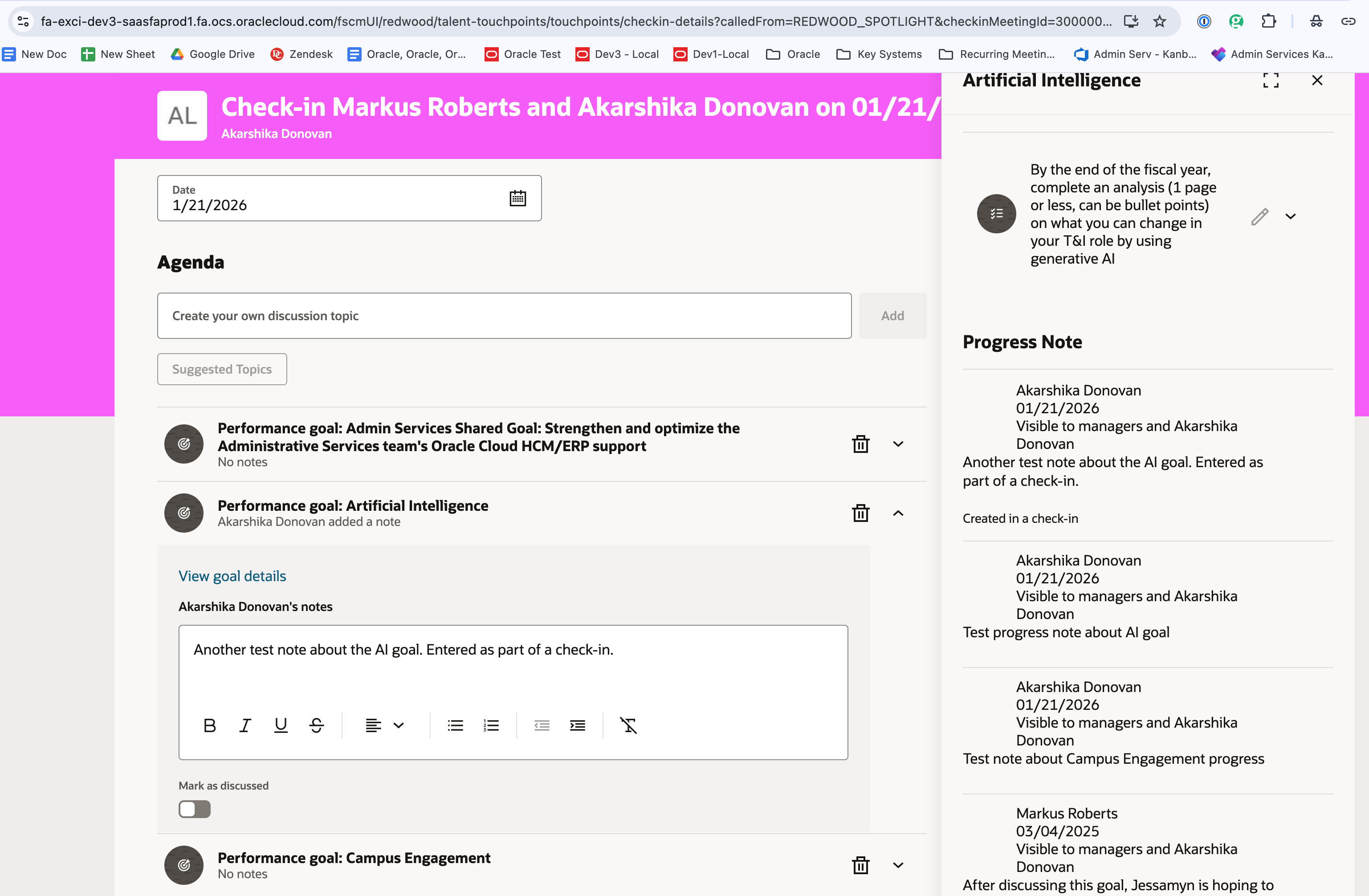Open the date picker calendar icon
Viewport: 1369px width, 896px height.
(517, 199)
